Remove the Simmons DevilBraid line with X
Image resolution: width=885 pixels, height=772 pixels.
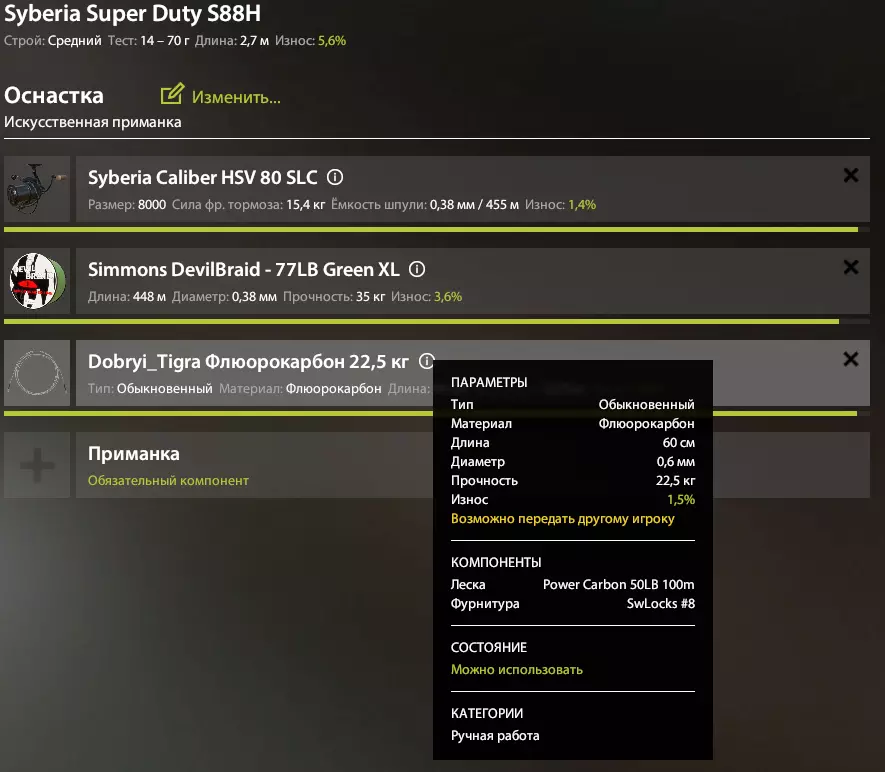tap(851, 267)
